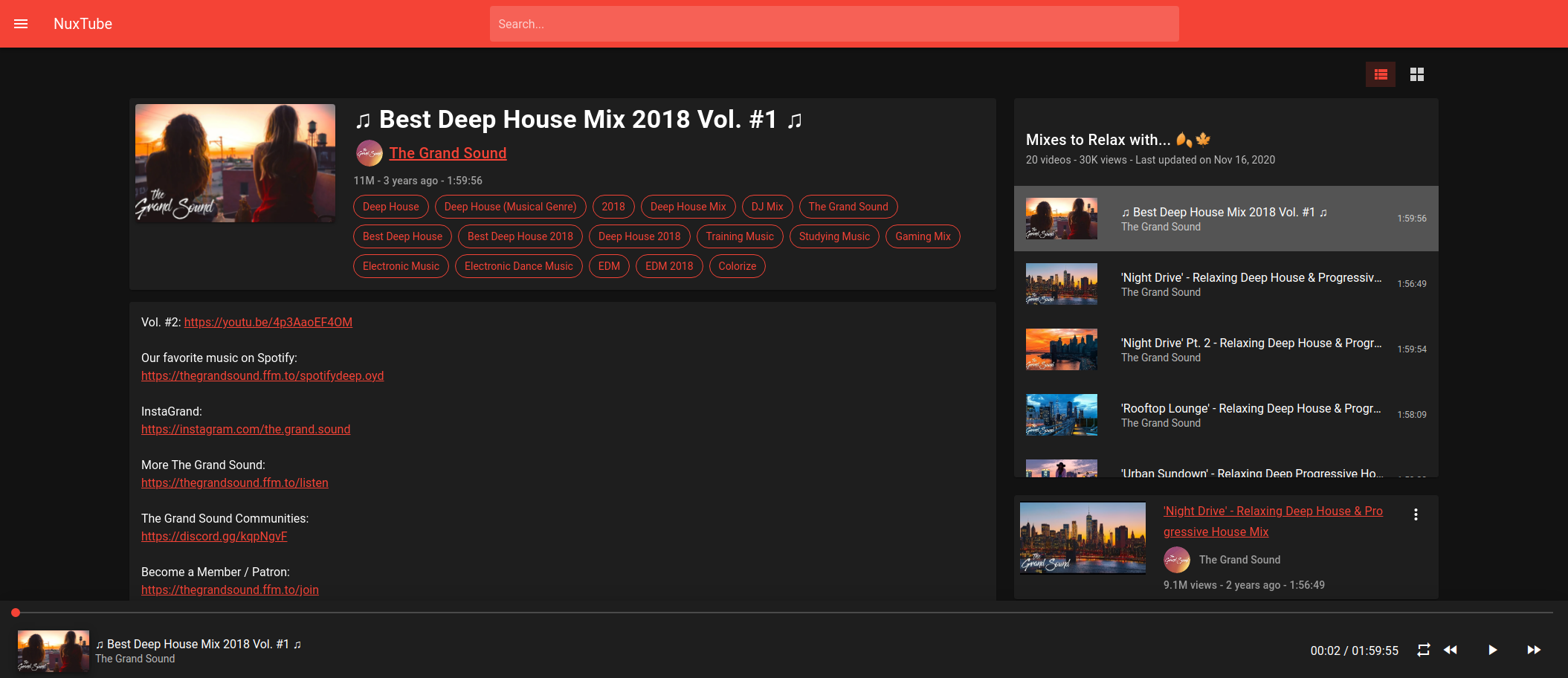Play 'Rooftop Lounge' playlist item
The width and height of the screenshot is (1568, 678).
[1226, 415]
